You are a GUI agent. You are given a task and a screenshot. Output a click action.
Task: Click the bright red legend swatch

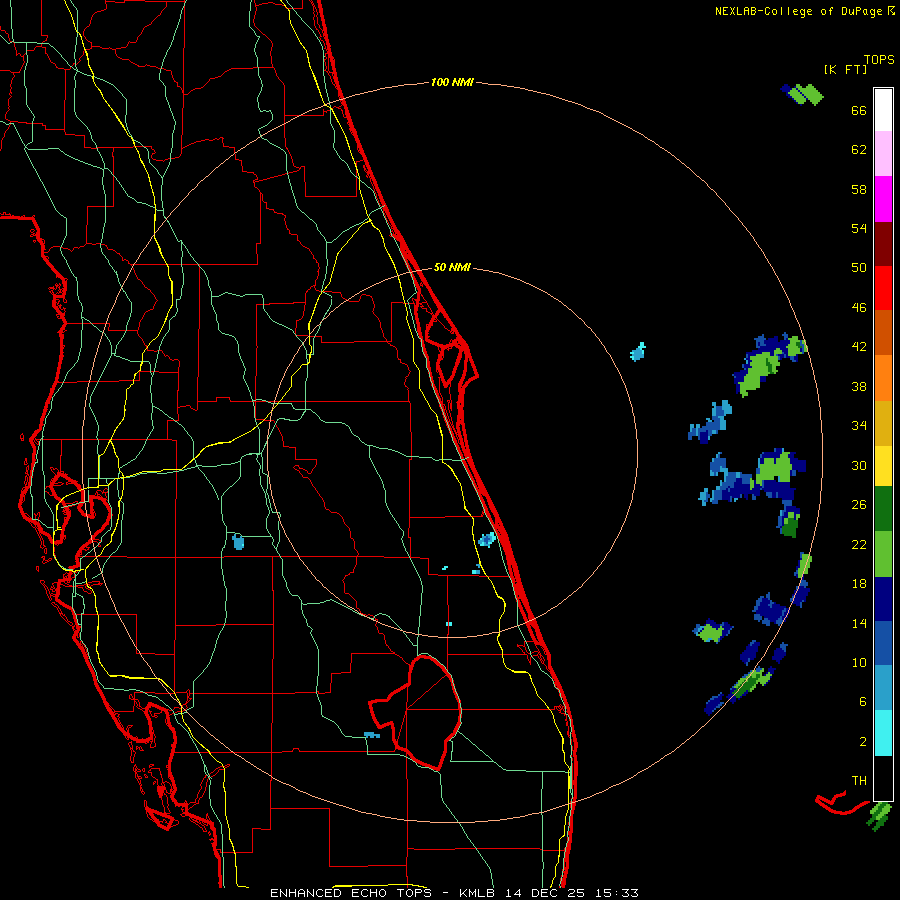[883, 288]
